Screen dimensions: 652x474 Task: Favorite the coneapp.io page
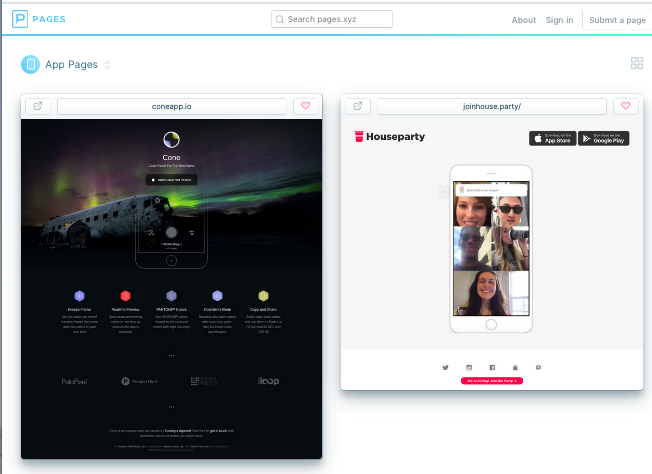pyautogui.click(x=306, y=106)
